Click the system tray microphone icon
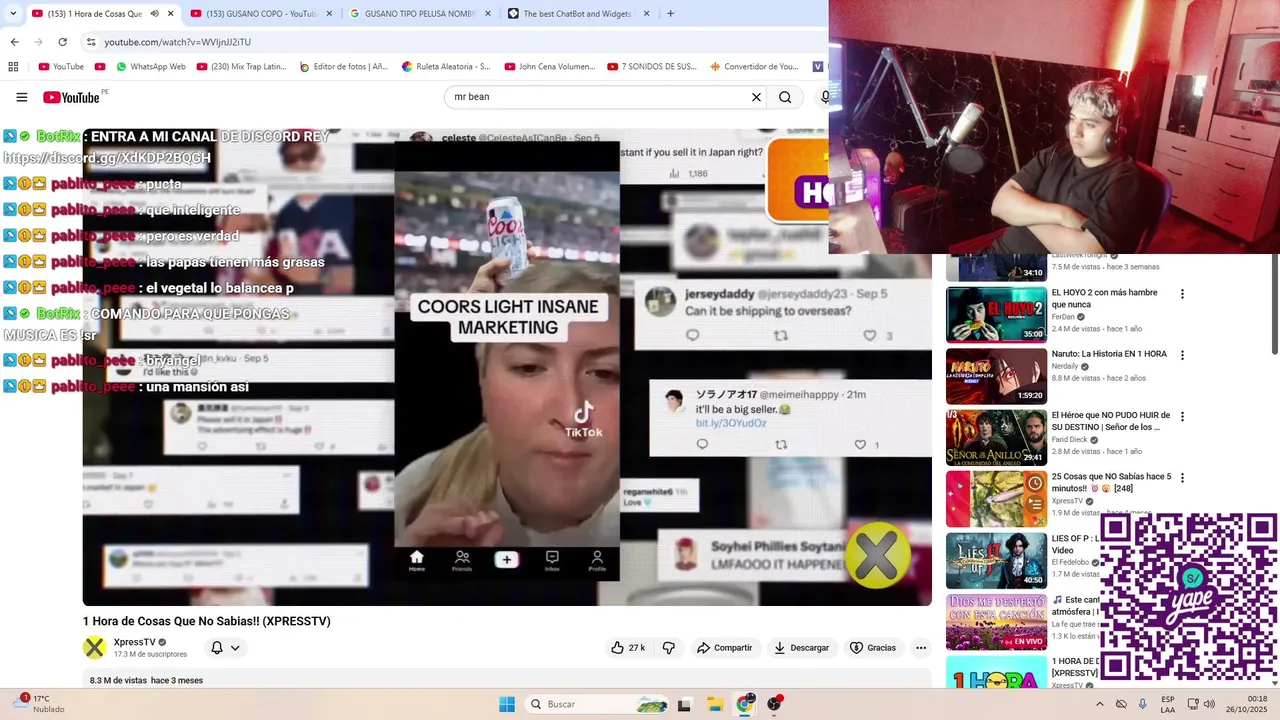 click(1143, 704)
